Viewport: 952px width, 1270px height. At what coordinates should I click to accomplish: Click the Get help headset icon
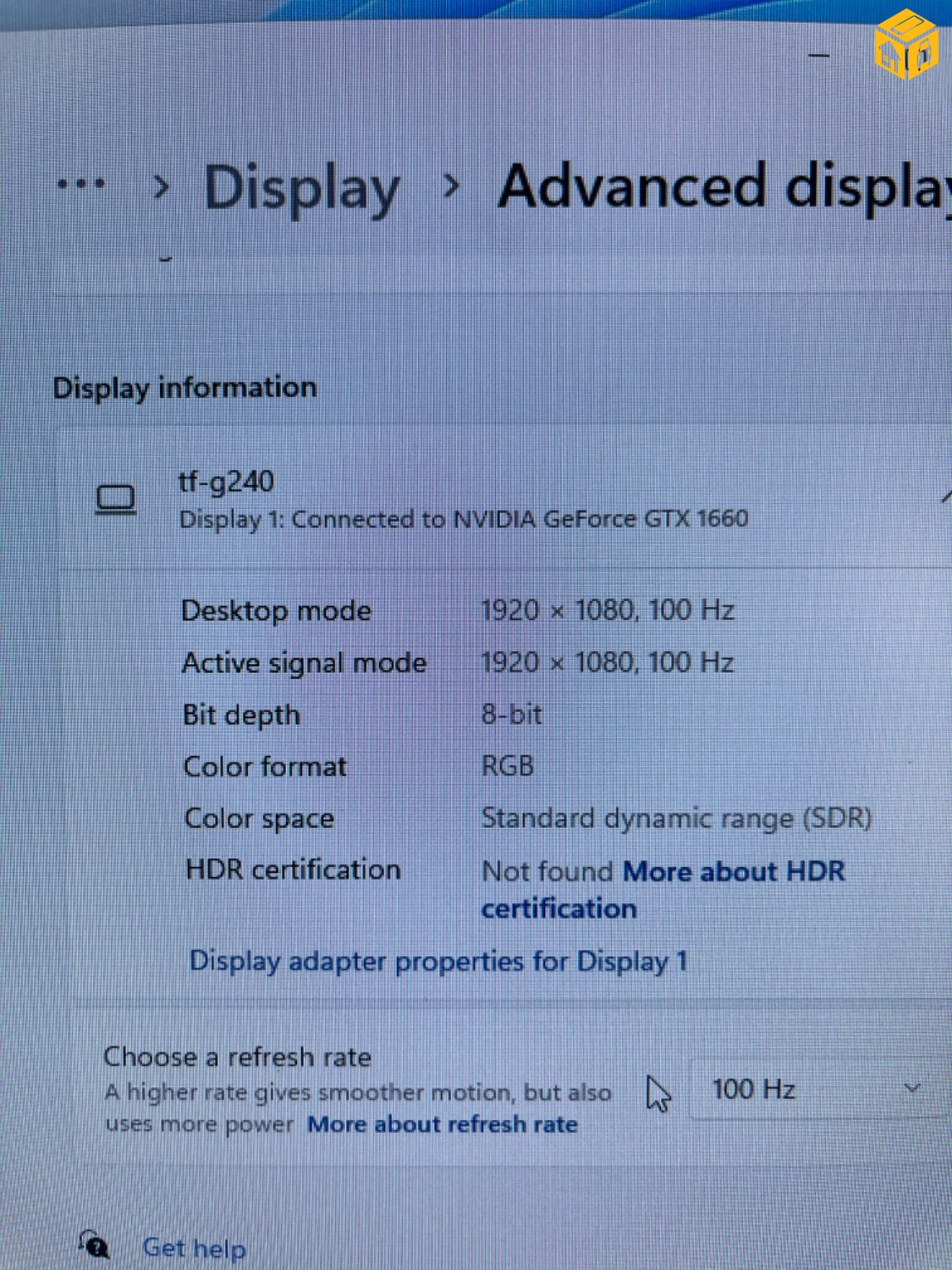[94, 1245]
